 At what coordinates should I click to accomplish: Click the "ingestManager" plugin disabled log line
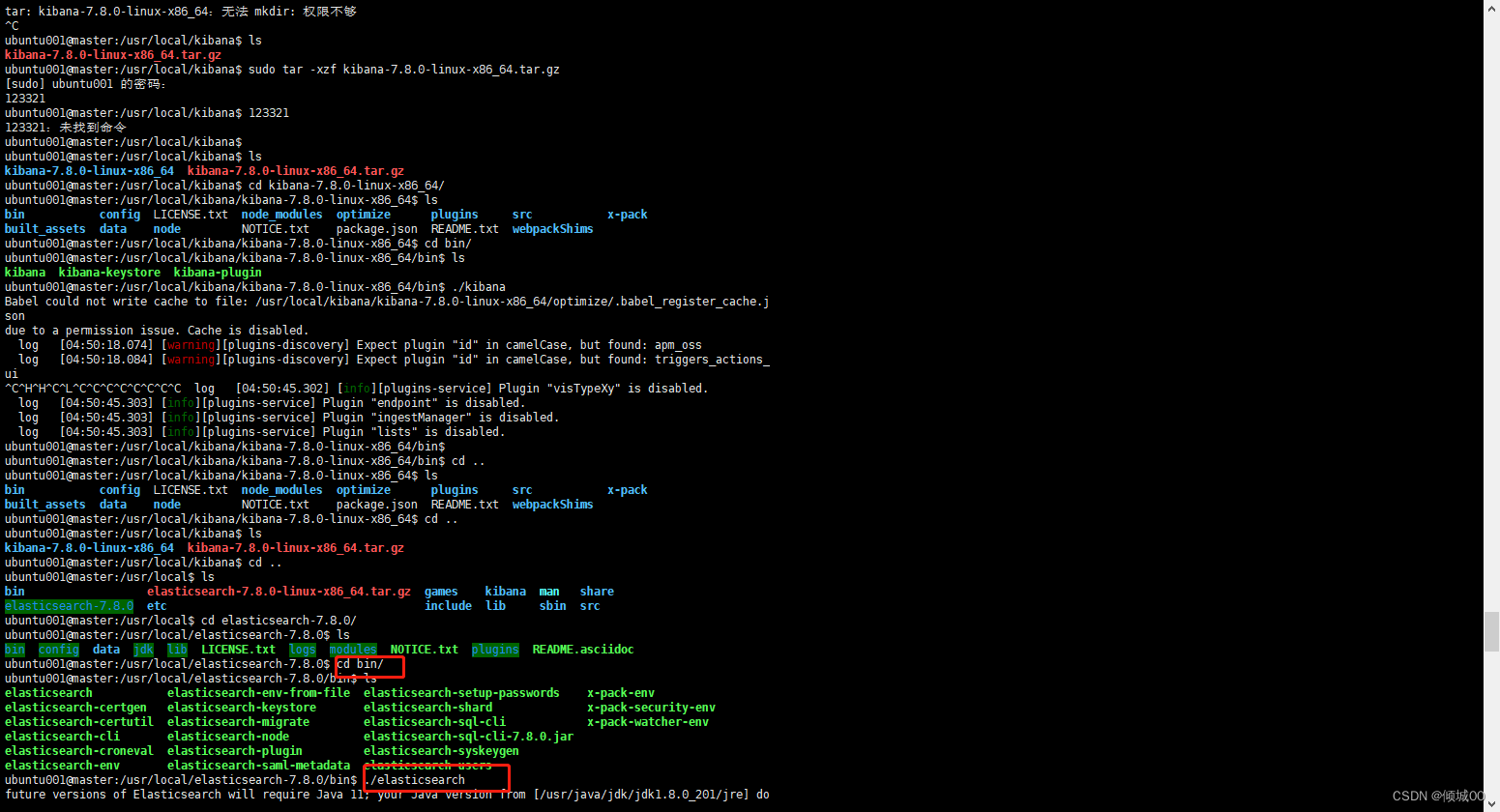pos(289,418)
